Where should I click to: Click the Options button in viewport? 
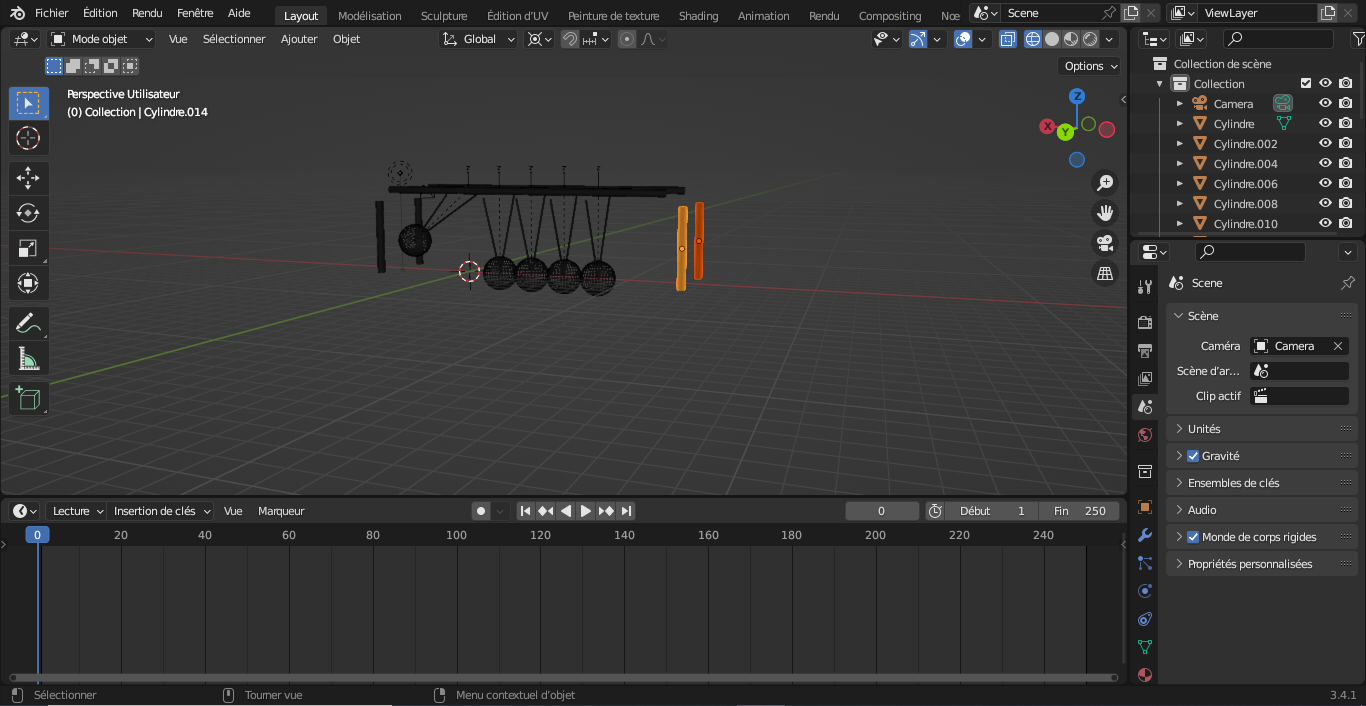pos(1090,66)
